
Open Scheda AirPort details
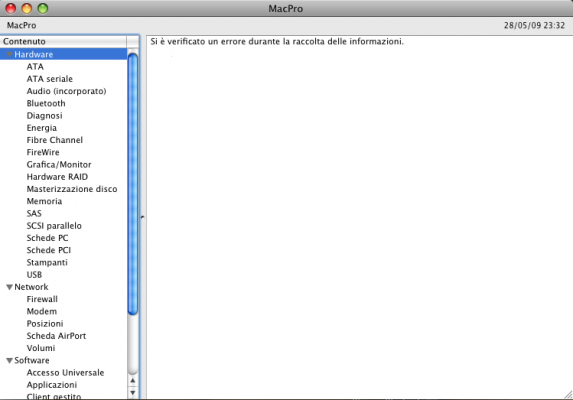(x=56, y=336)
